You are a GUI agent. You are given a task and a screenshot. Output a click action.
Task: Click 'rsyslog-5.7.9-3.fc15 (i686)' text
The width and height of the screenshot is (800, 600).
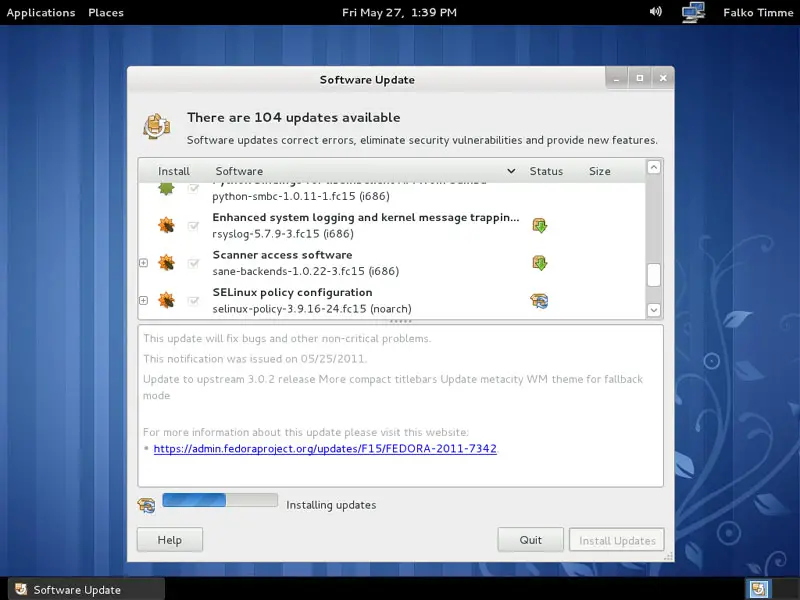point(283,234)
